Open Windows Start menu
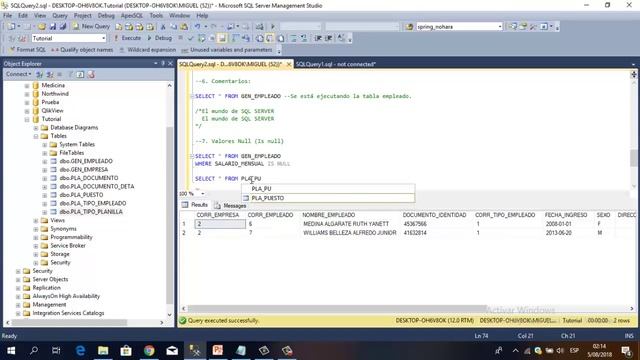 coord(11,351)
